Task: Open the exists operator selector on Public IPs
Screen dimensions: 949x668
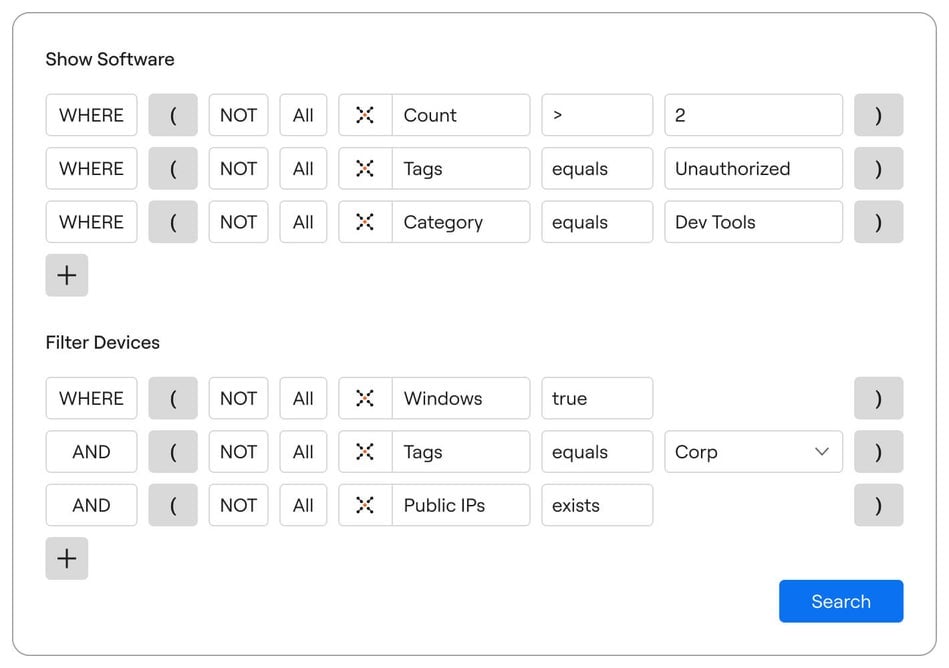Action: click(597, 505)
